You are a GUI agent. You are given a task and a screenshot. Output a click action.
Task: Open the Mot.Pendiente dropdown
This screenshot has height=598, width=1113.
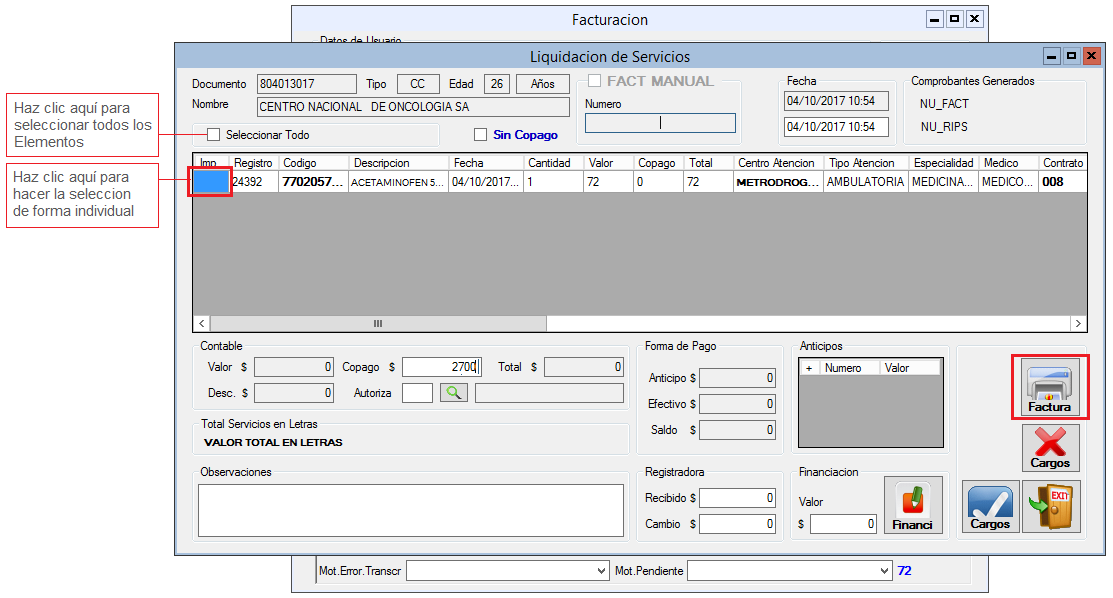883,571
